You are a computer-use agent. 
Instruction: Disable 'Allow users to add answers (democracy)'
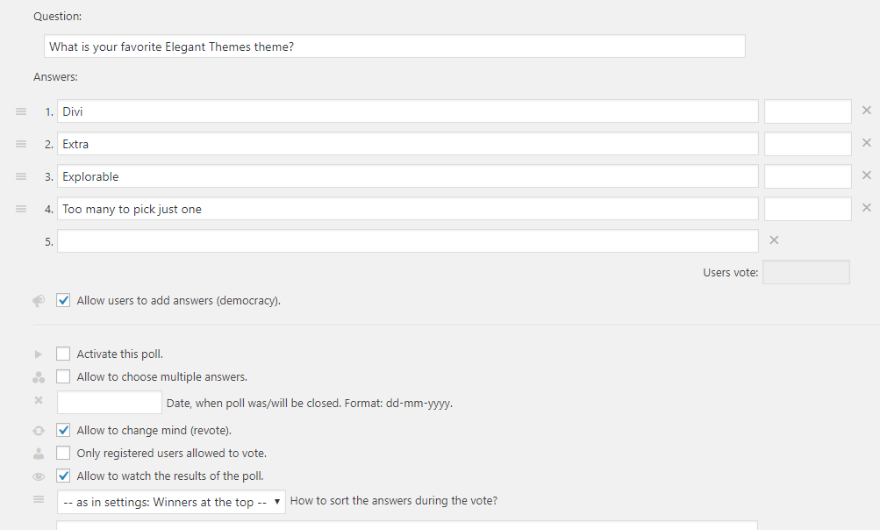[x=64, y=300]
